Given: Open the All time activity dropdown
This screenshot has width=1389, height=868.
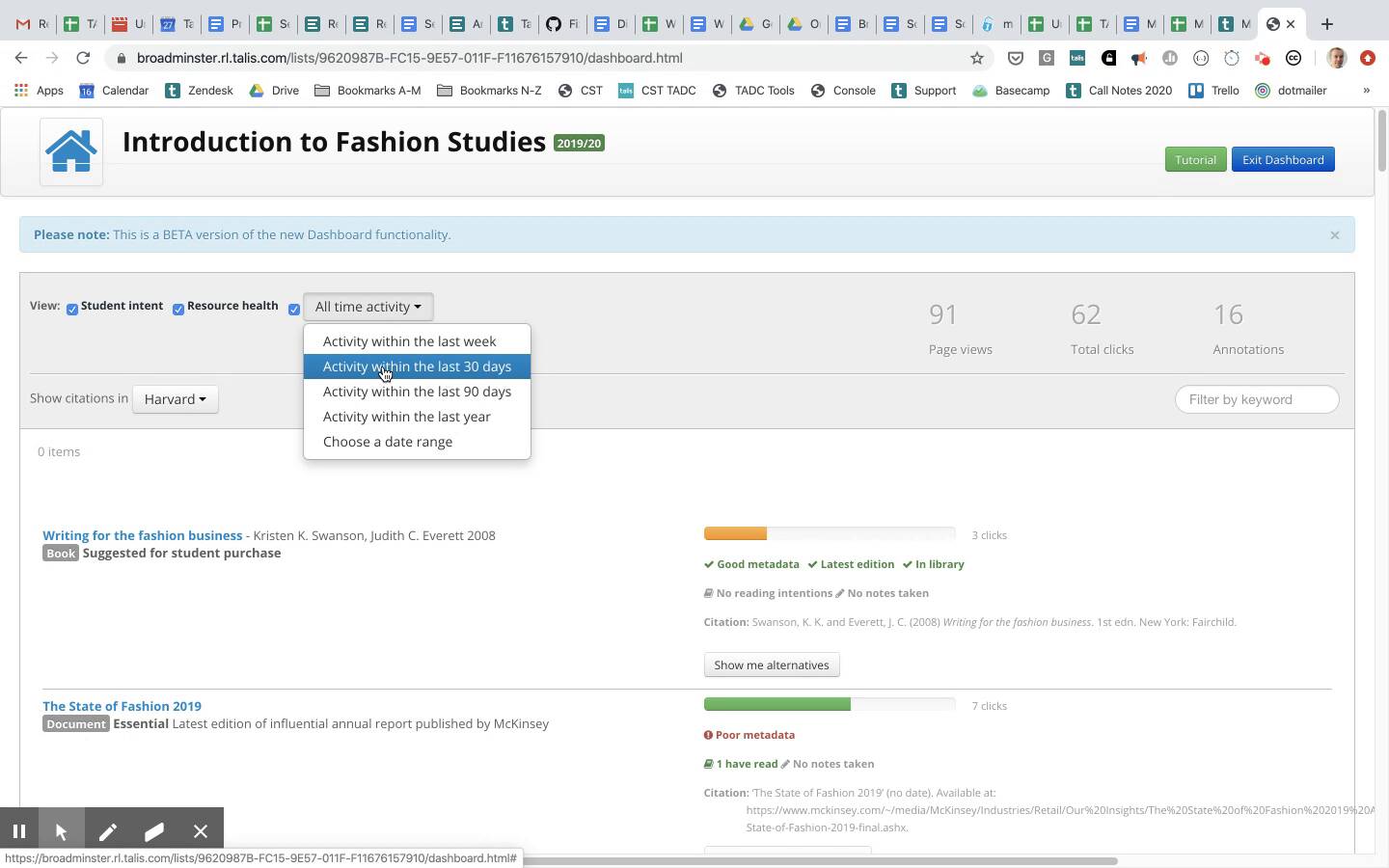Looking at the screenshot, I should (x=368, y=307).
